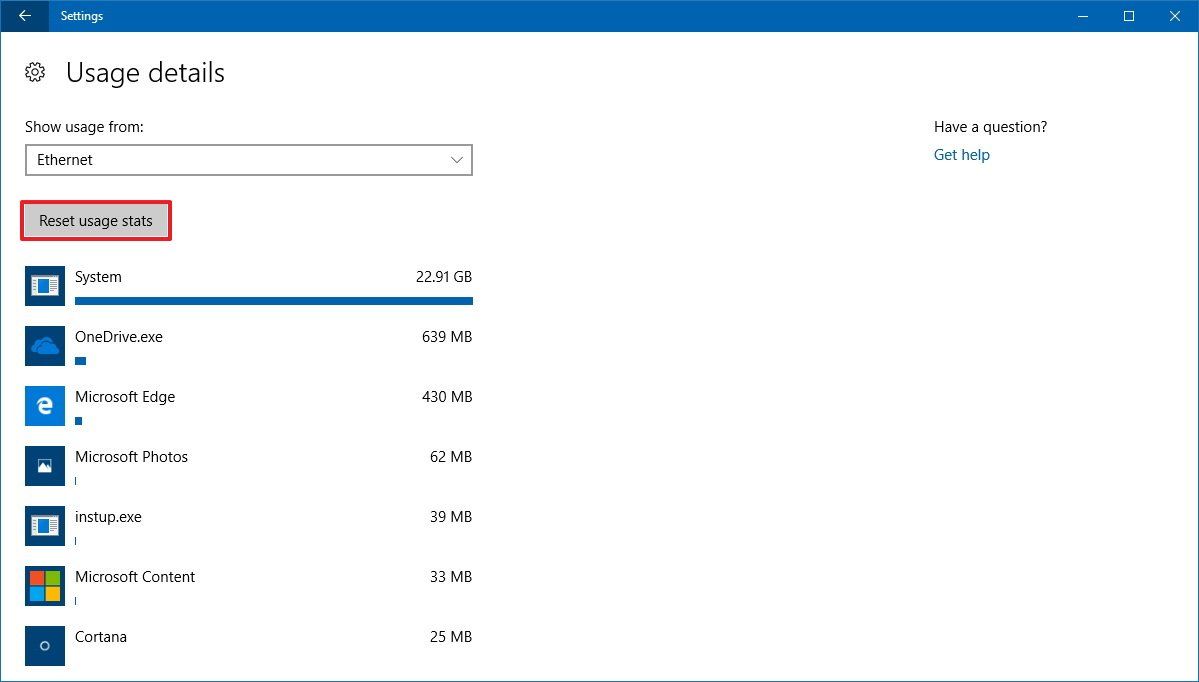Select the Microsoft Edge icon
The image size is (1199, 682).
click(44, 406)
